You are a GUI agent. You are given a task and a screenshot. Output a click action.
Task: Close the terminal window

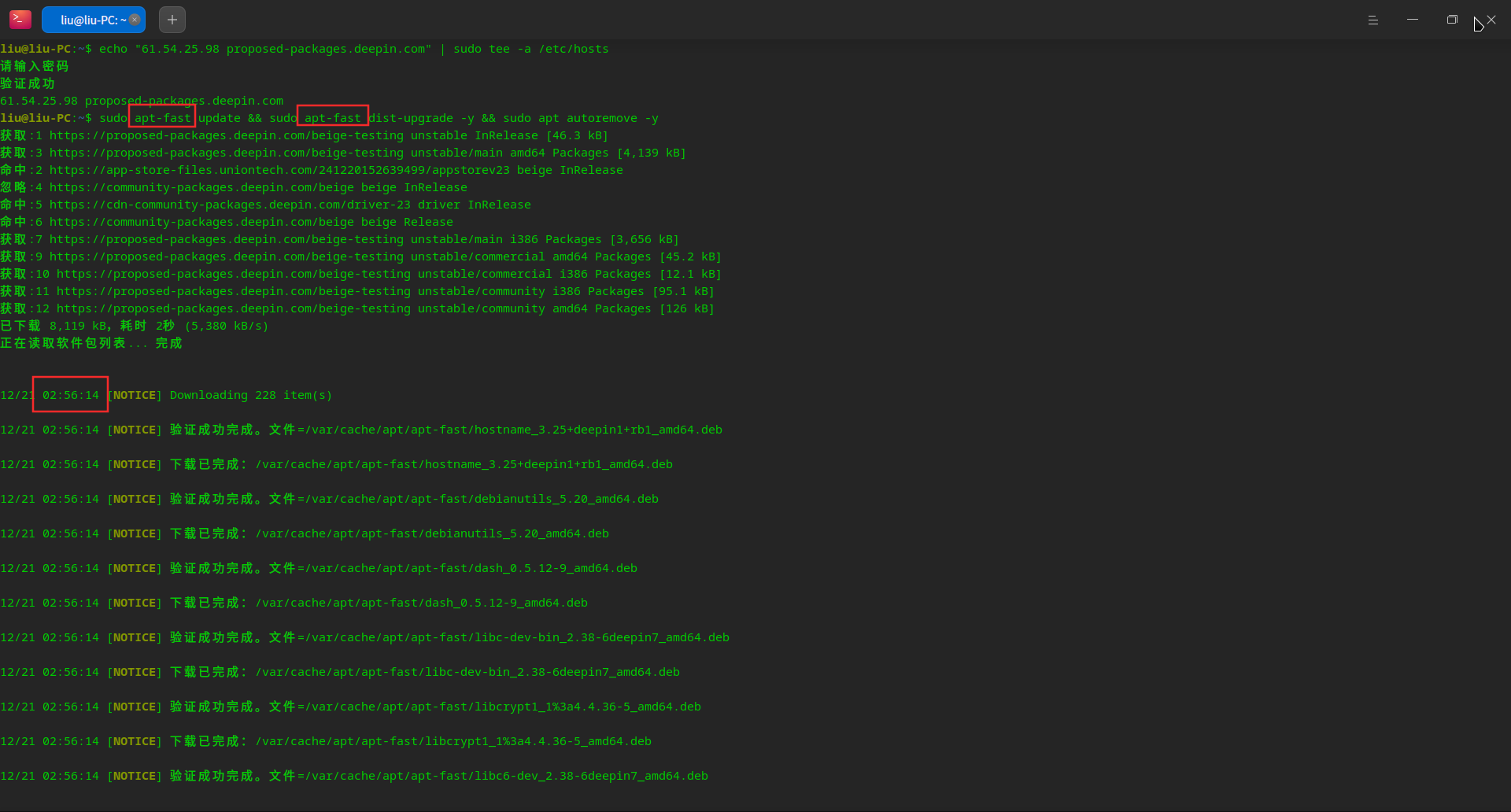pos(1491,20)
